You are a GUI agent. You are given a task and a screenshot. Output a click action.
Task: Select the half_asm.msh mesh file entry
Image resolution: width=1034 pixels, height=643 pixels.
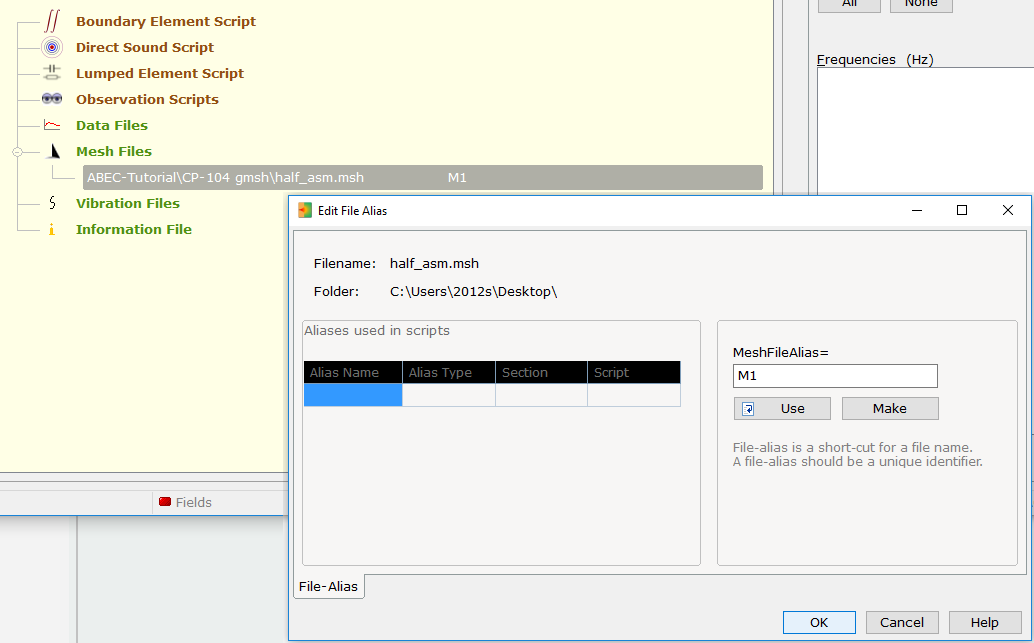(422, 178)
